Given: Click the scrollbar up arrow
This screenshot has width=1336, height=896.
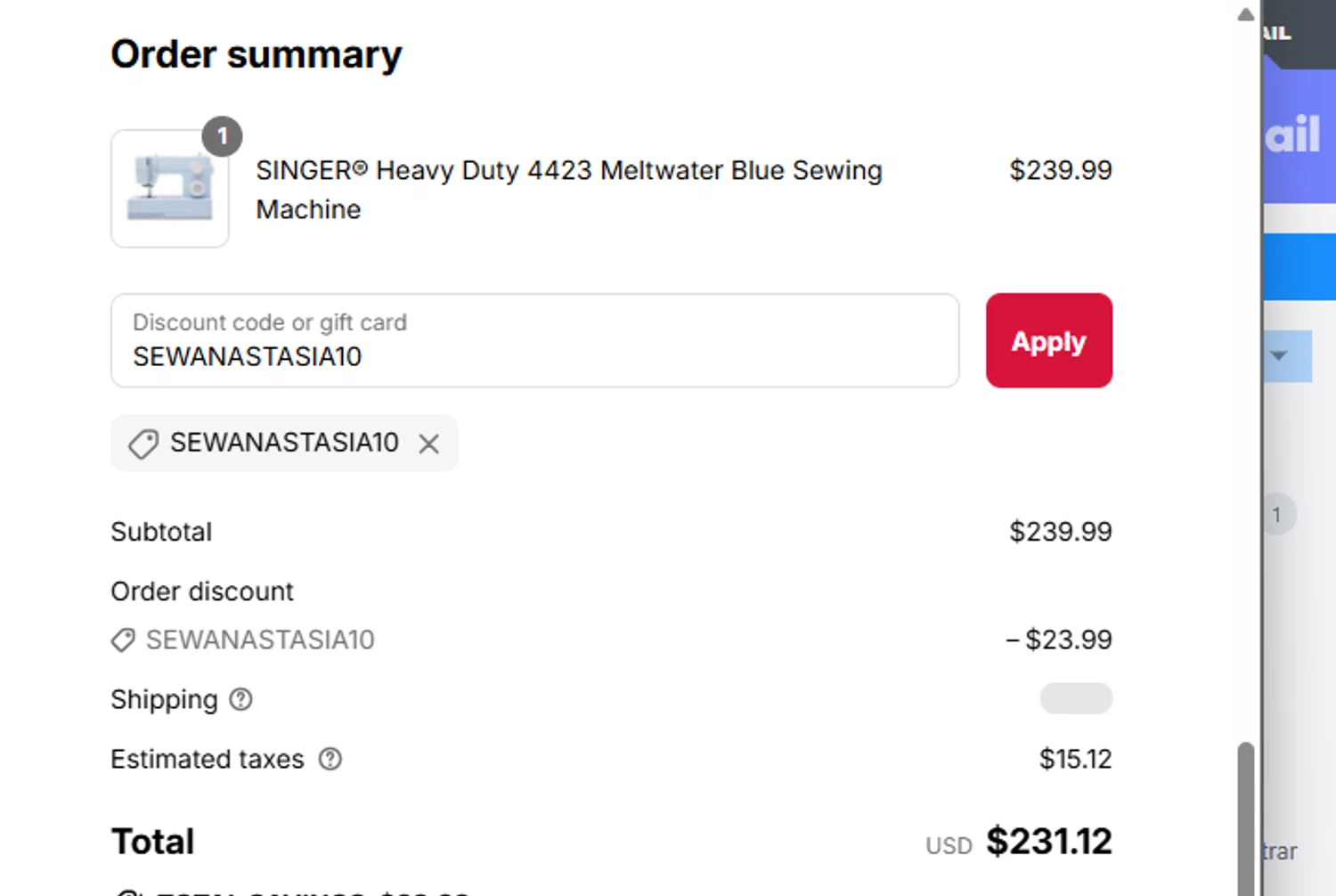Looking at the screenshot, I should pyautogui.click(x=1246, y=14).
